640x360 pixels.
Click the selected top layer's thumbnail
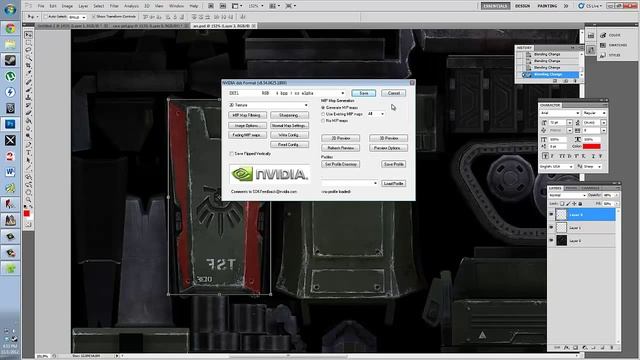(x=562, y=214)
